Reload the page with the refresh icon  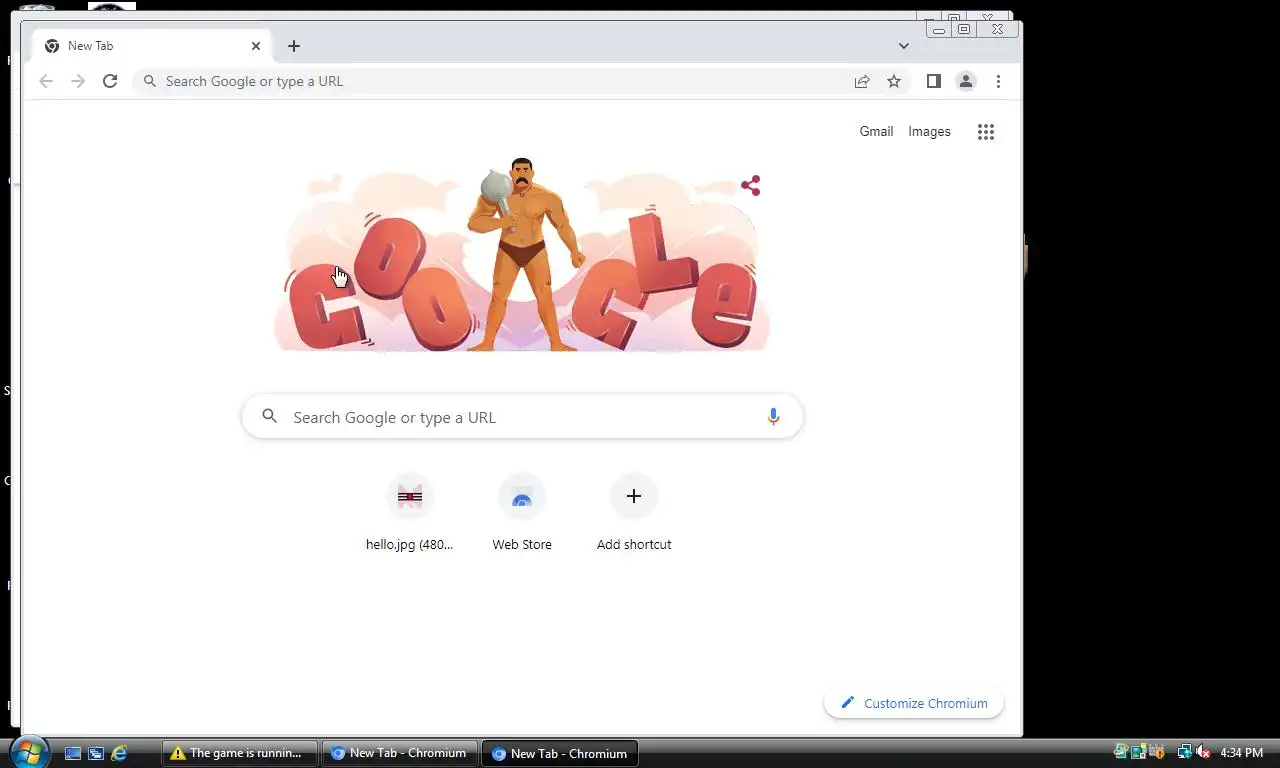(x=110, y=81)
